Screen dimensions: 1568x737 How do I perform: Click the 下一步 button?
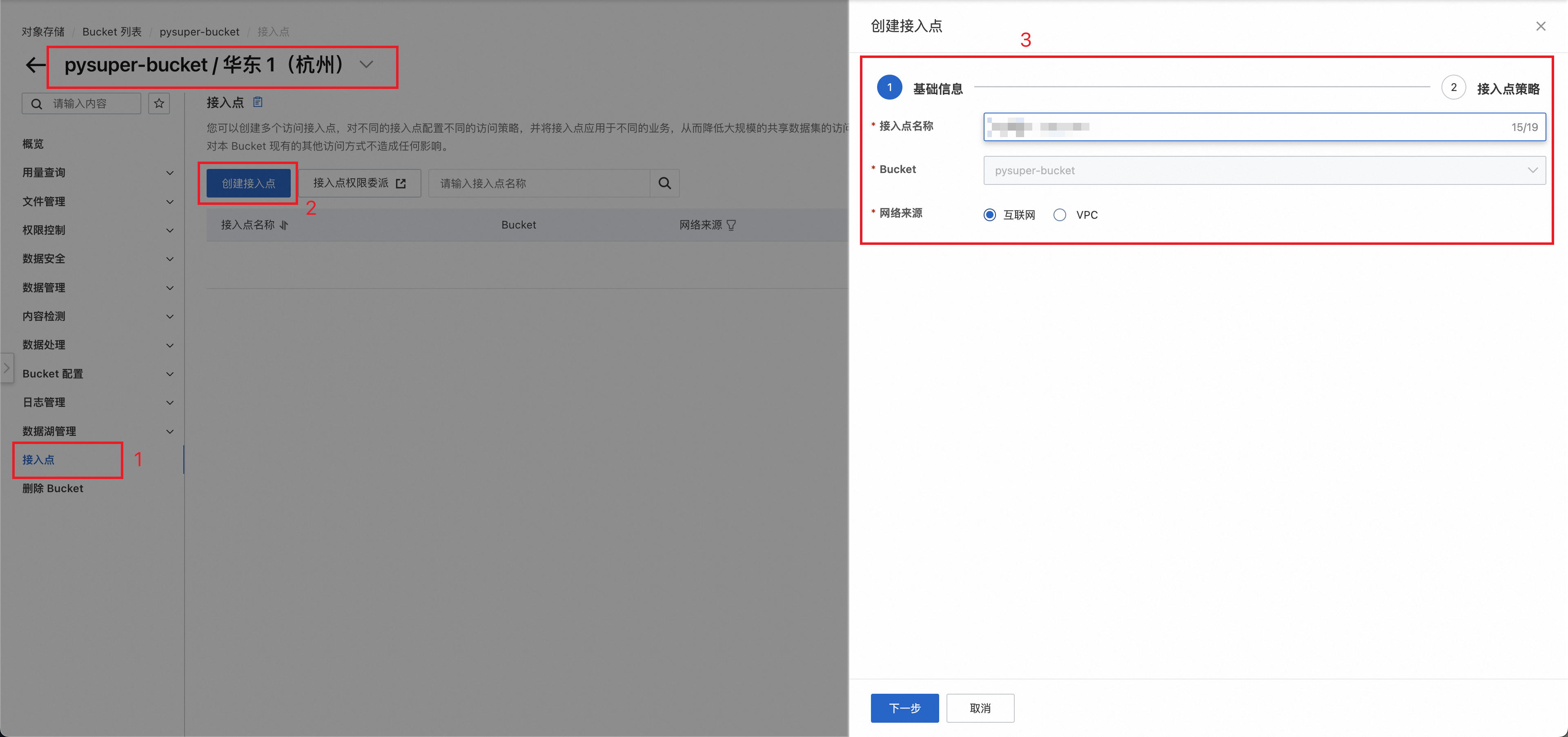(x=904, y=708)
